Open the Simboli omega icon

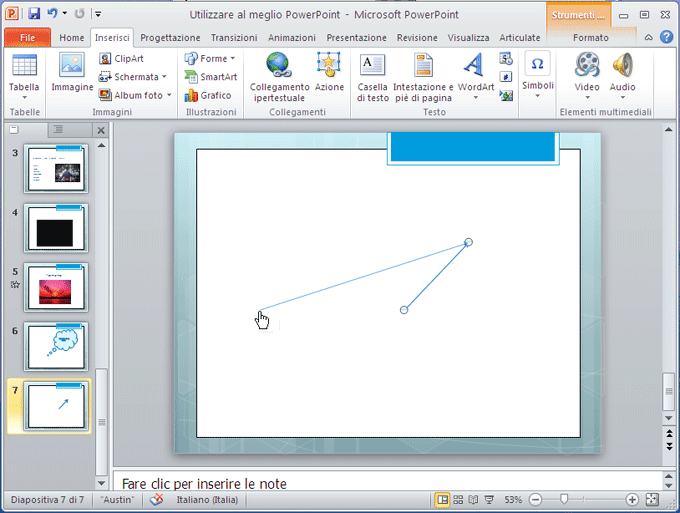coord(537,64)
